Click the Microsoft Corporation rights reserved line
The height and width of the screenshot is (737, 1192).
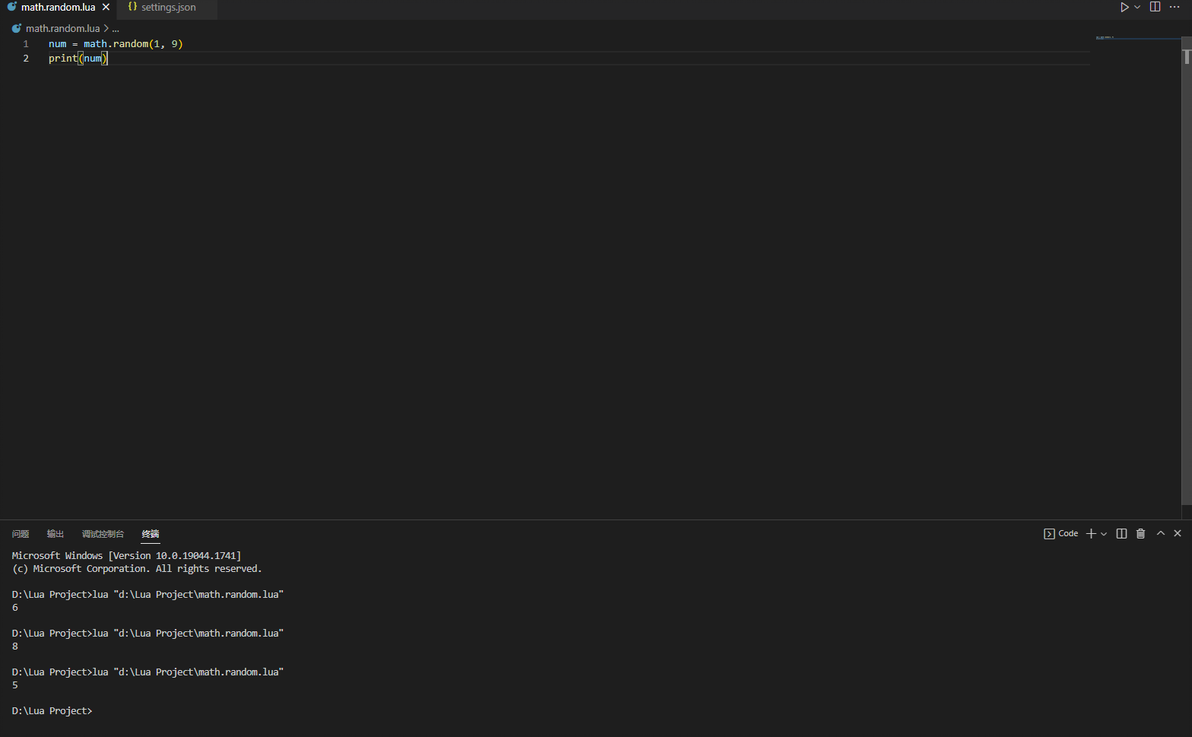click(x=137, y=569)
